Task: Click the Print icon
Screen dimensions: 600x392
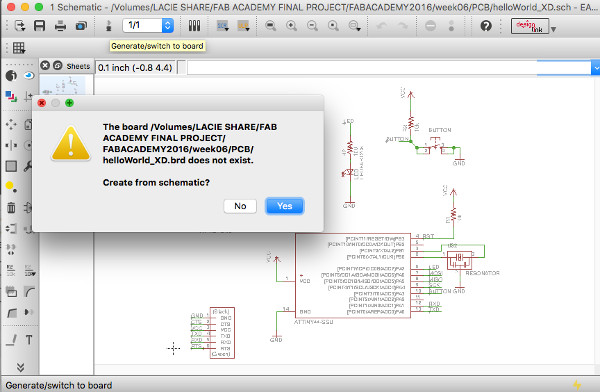Action: pyautogui.click(x=60, y=26)
